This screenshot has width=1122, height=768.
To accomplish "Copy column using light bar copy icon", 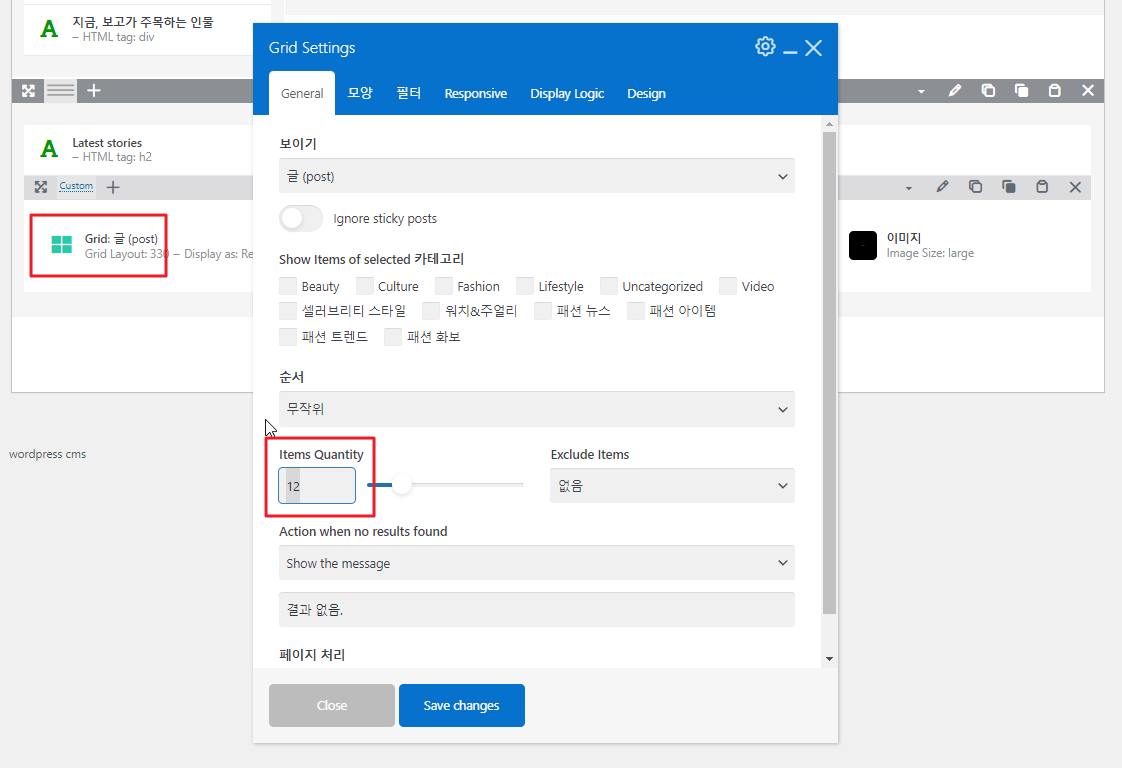I will click(x=975, y=187).
